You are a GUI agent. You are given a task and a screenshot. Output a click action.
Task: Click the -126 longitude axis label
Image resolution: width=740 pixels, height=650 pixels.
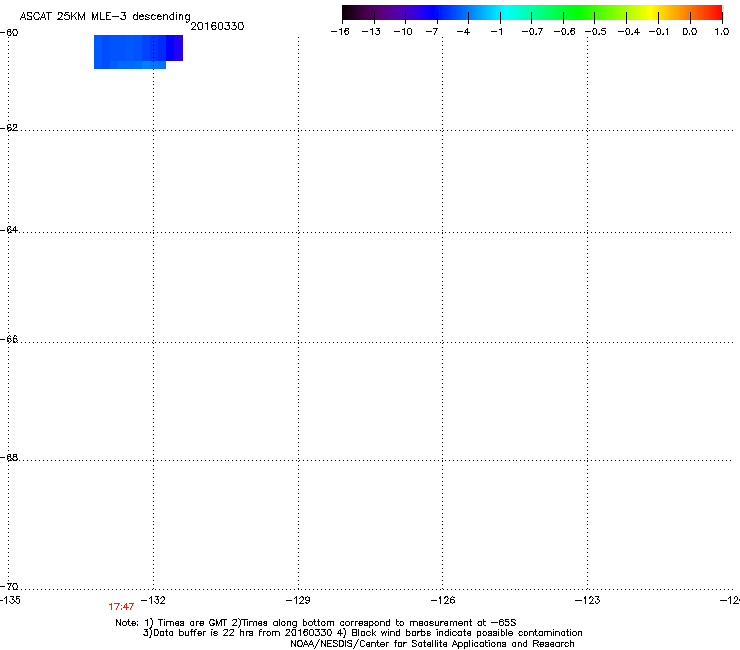point(443,600)
